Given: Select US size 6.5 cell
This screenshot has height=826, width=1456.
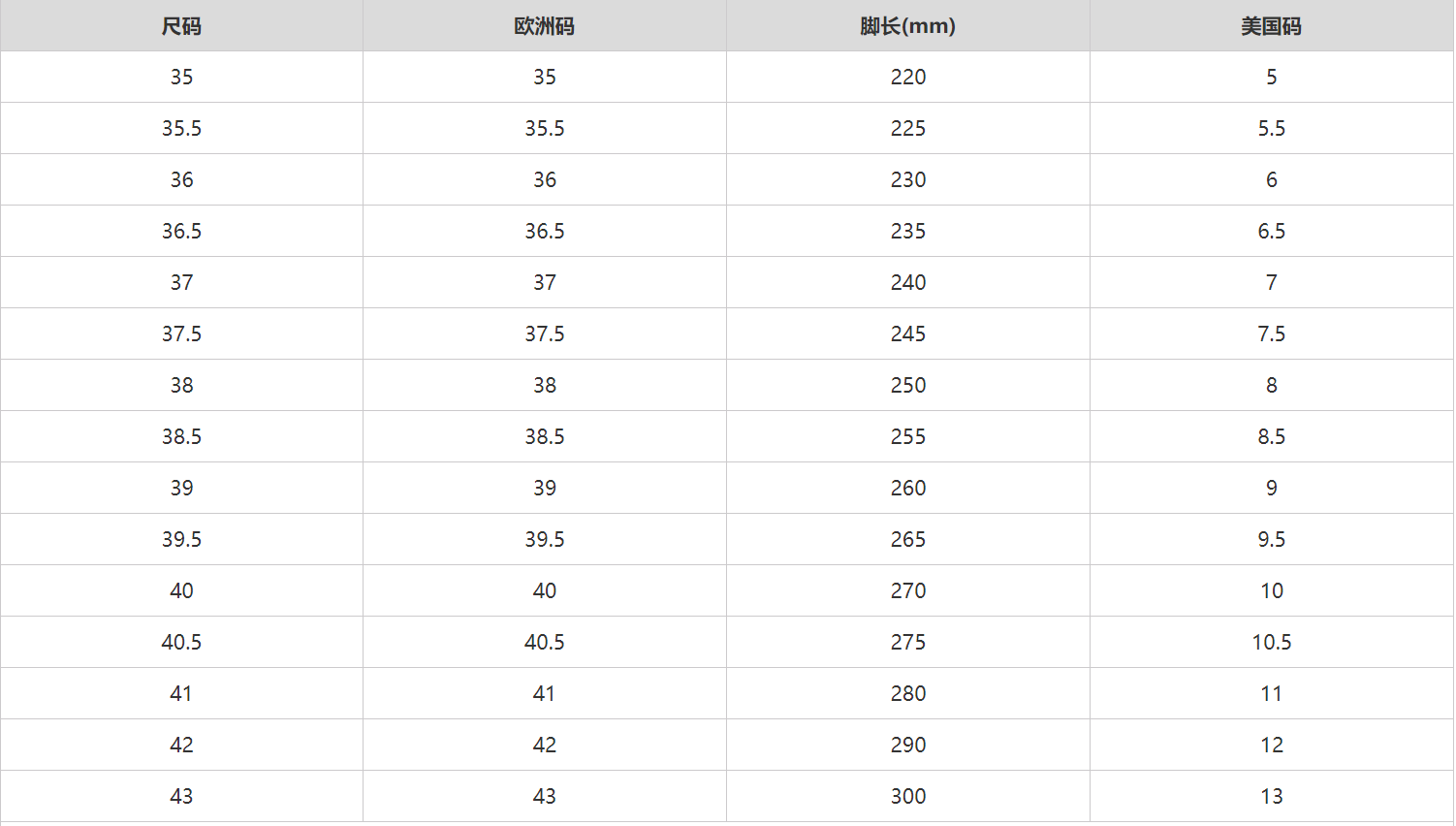Looking at the screenshot, I should [x=1271, y=231].
